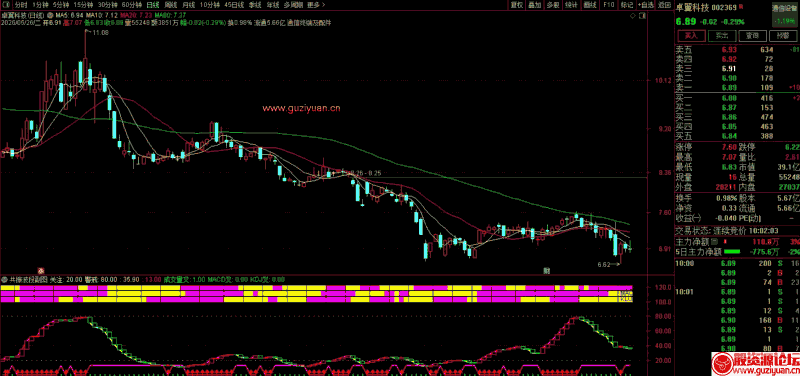Add stock via +自选 button

645,5
